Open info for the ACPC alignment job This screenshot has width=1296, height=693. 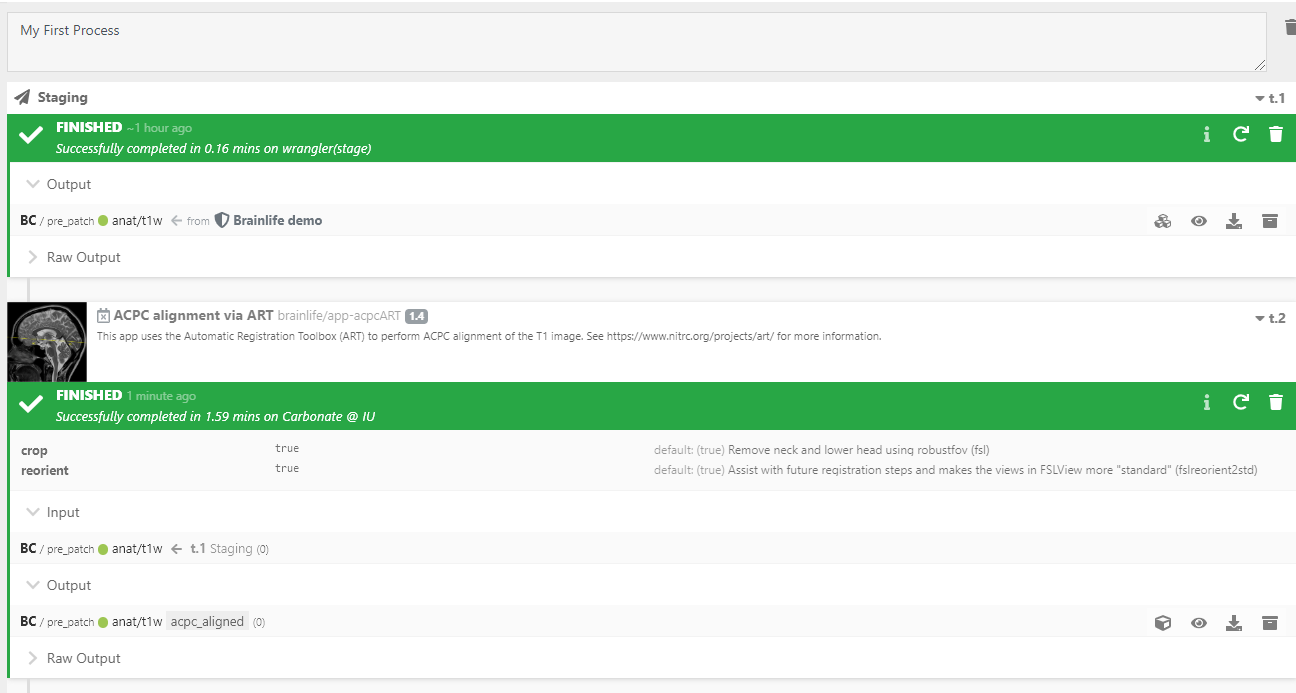coord(1206,402)
